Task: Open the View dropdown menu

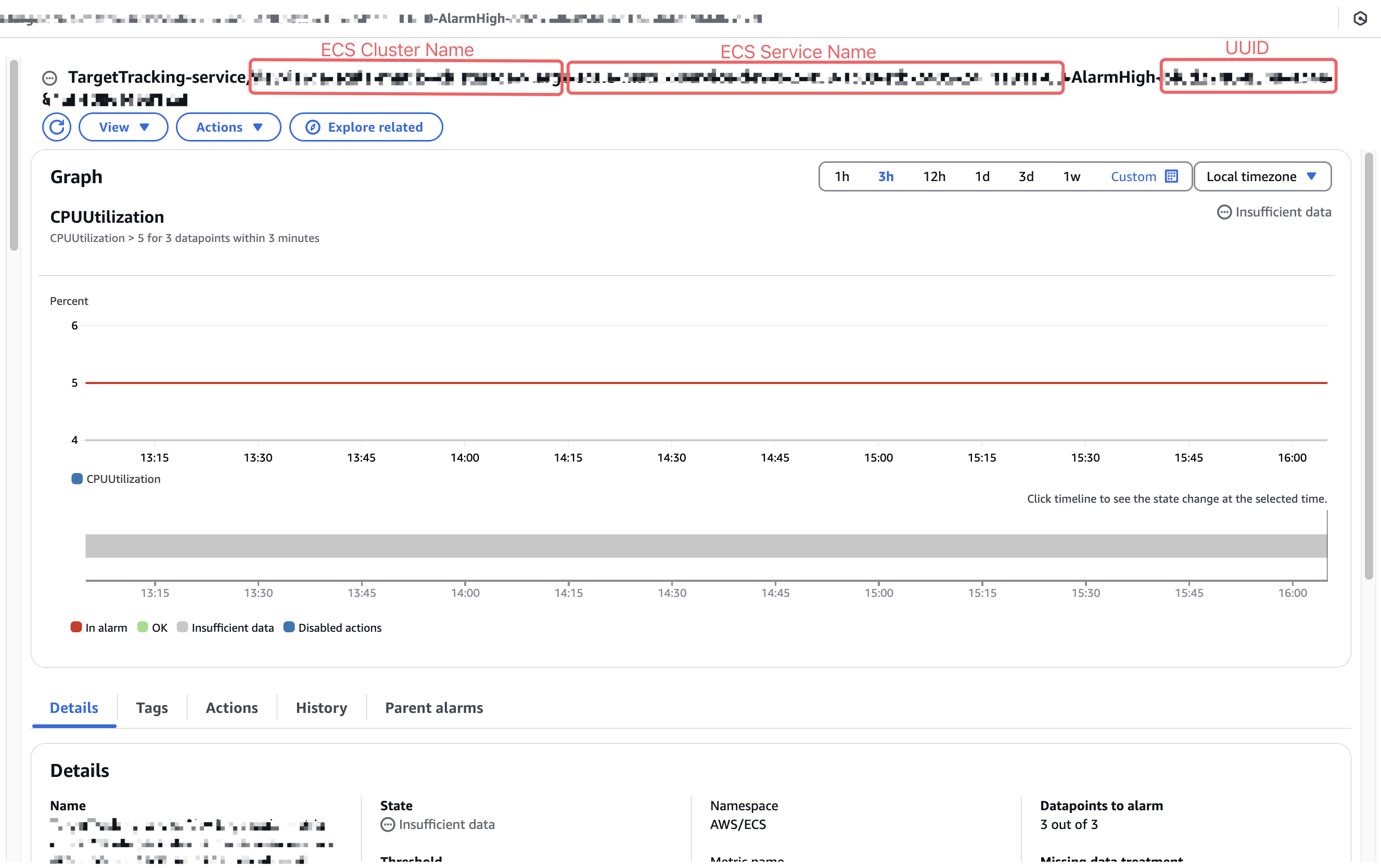Action: 123,127
